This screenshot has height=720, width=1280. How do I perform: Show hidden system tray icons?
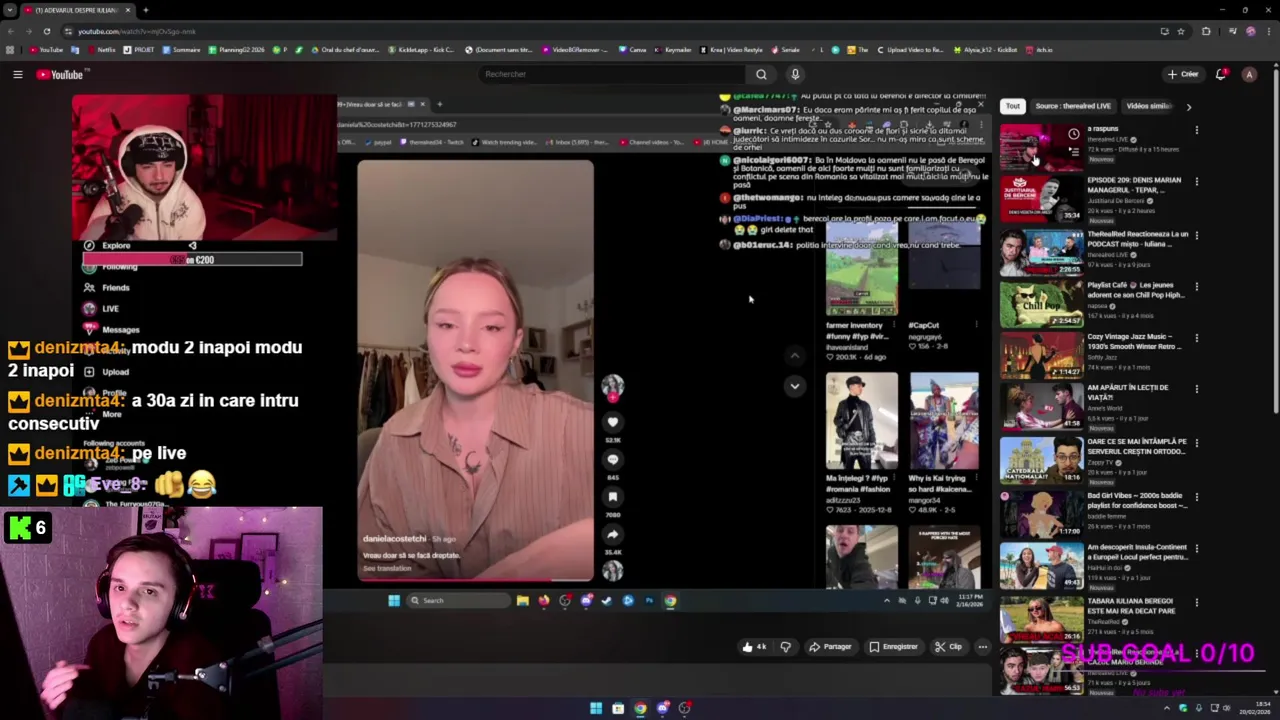click(x=1166, y=708)
